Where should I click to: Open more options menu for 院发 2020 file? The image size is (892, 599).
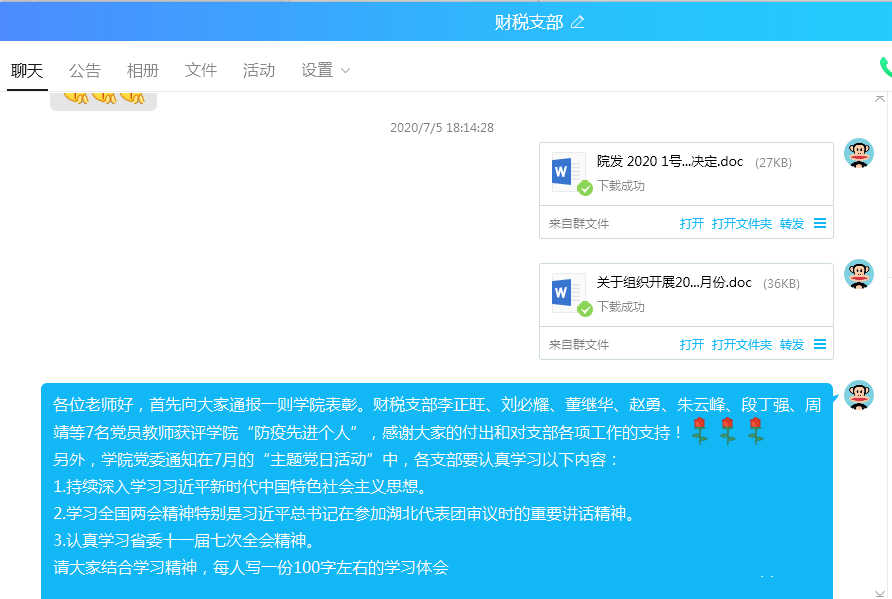tap(820, 224)
